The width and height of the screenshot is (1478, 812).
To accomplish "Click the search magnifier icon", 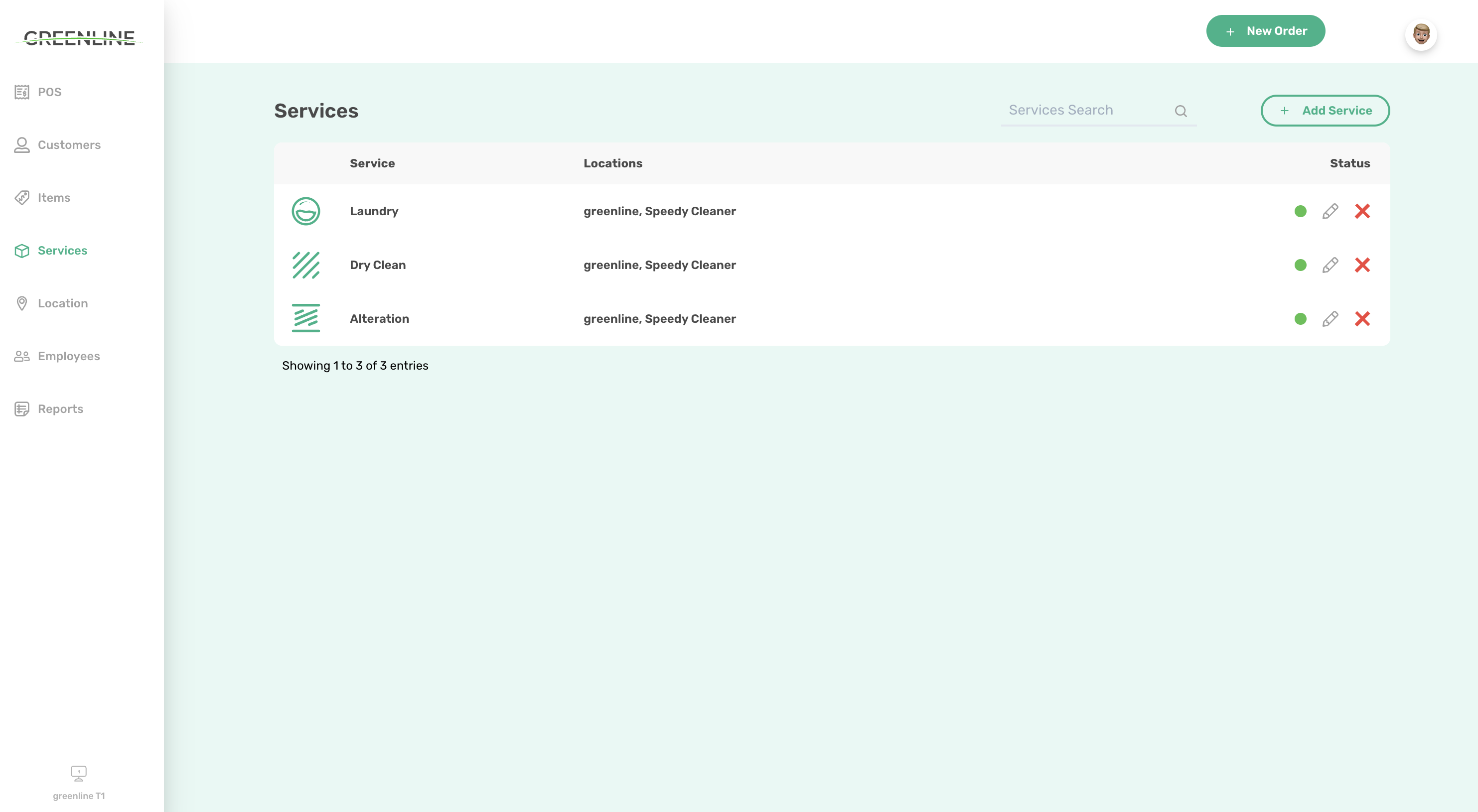I will coord(1182,110).
